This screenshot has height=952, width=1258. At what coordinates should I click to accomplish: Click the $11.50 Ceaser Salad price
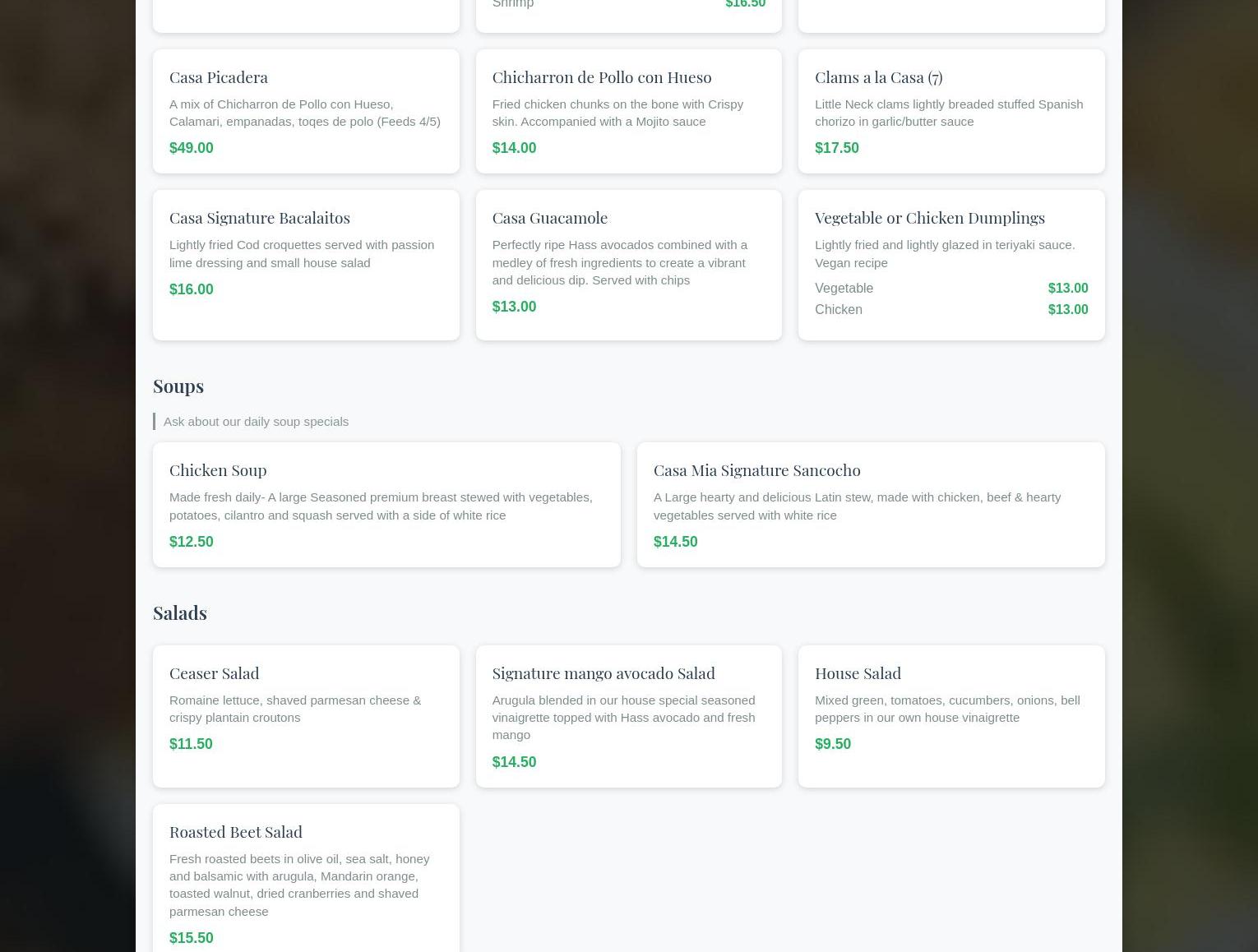point(191,744)
